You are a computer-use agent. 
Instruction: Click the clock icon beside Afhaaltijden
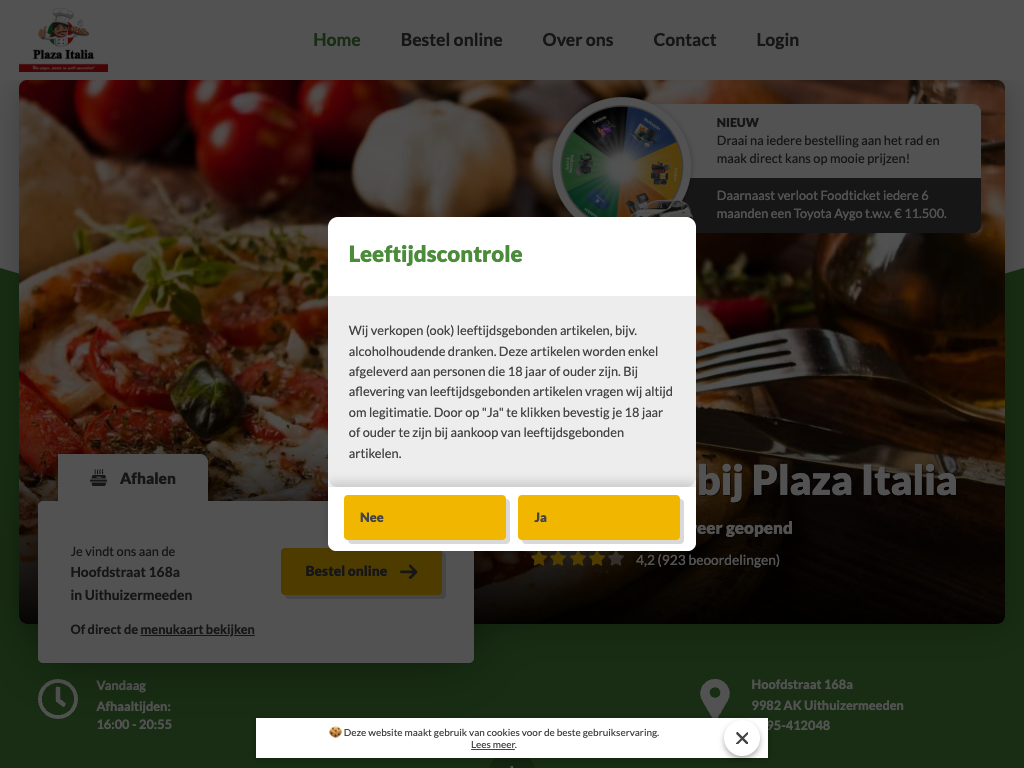point(58,699)
